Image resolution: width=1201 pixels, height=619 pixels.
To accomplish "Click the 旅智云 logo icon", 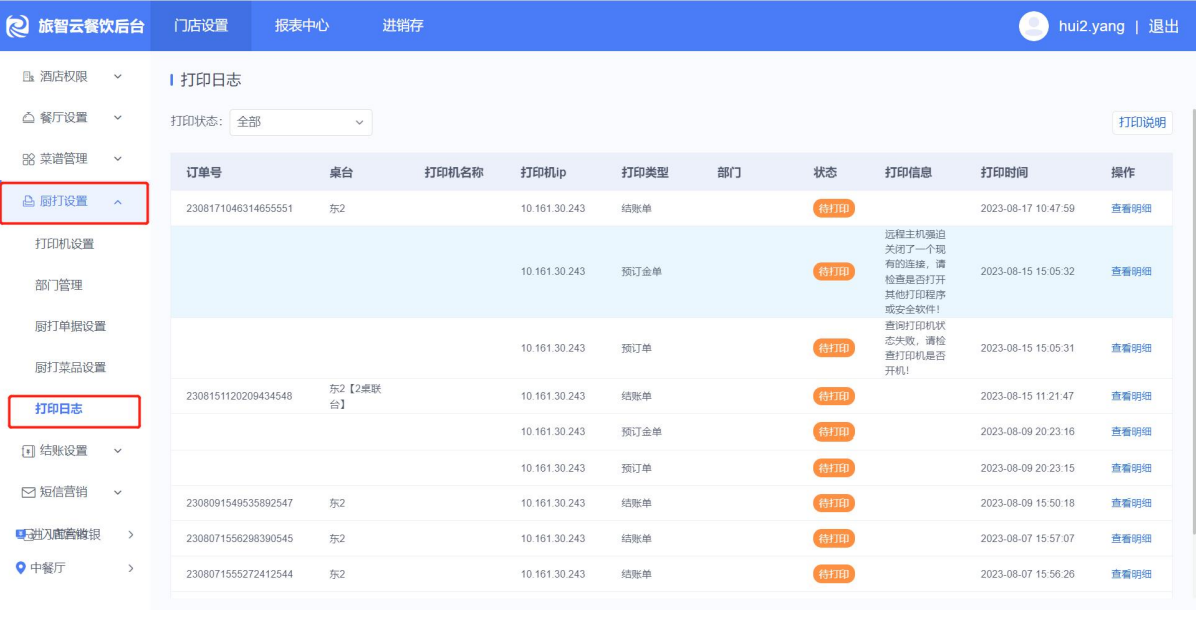I will (x=18, y=26).
